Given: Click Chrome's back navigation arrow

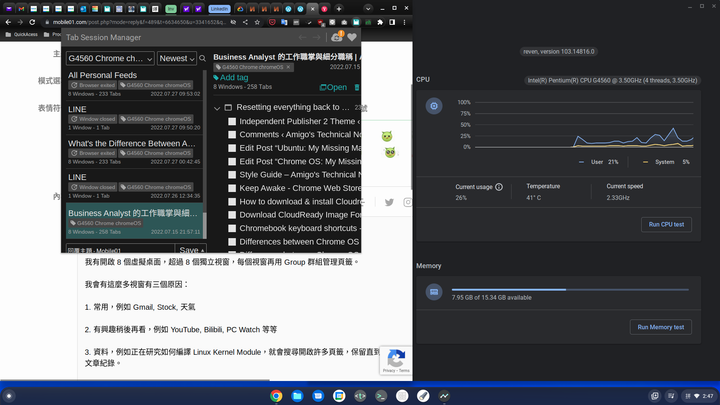Looking at the screenshot, I should pyautogui.click(x=8, y=22).
